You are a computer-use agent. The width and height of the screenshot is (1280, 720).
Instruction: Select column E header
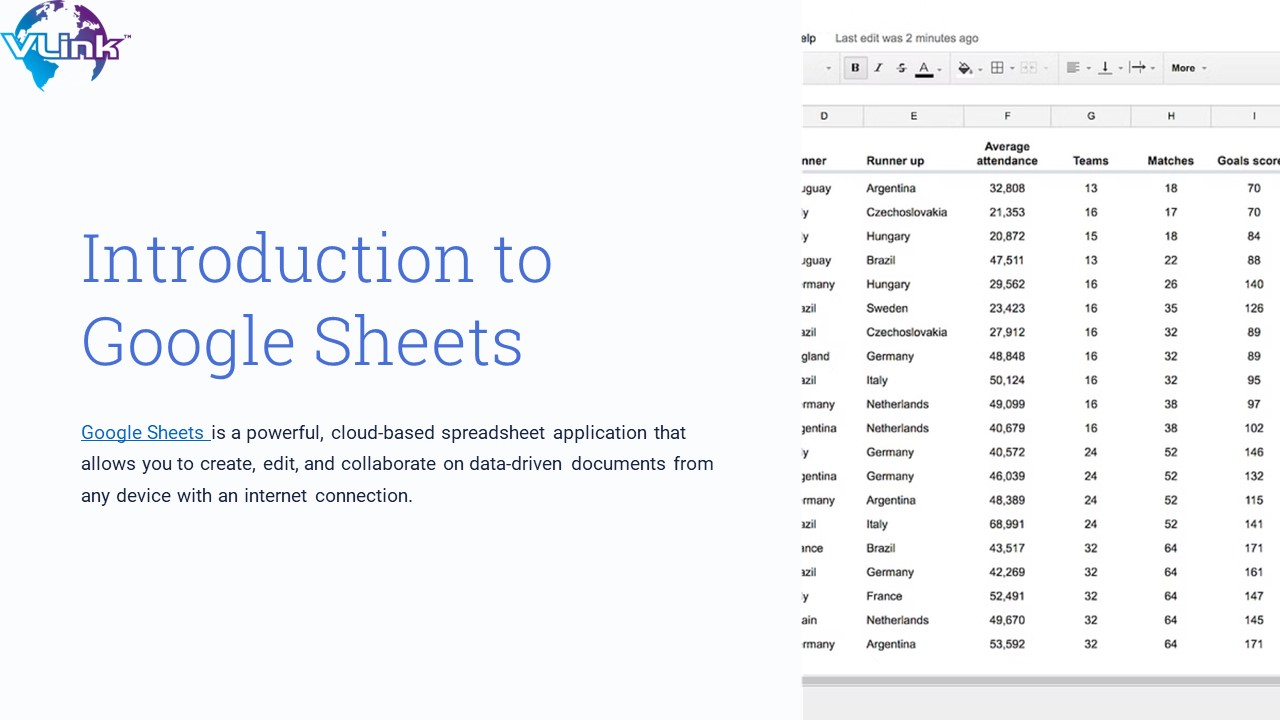pos(913,116)
